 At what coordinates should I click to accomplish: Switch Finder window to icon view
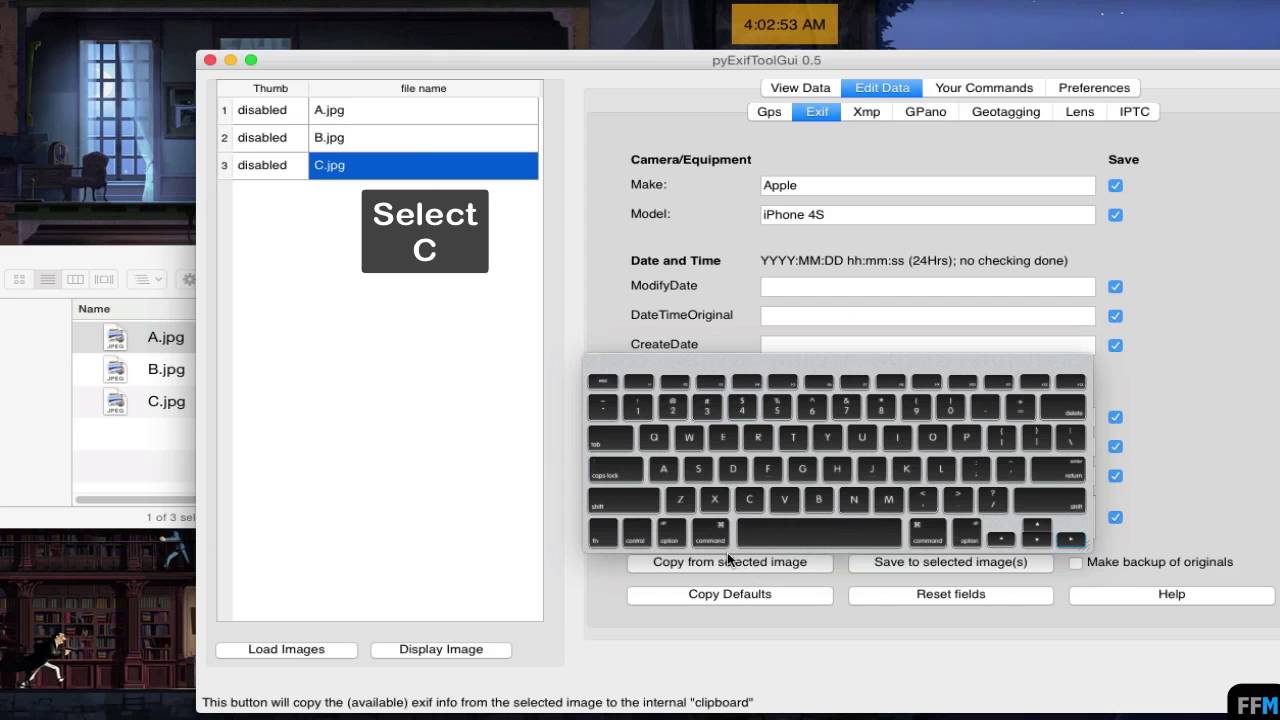(19, 279)
